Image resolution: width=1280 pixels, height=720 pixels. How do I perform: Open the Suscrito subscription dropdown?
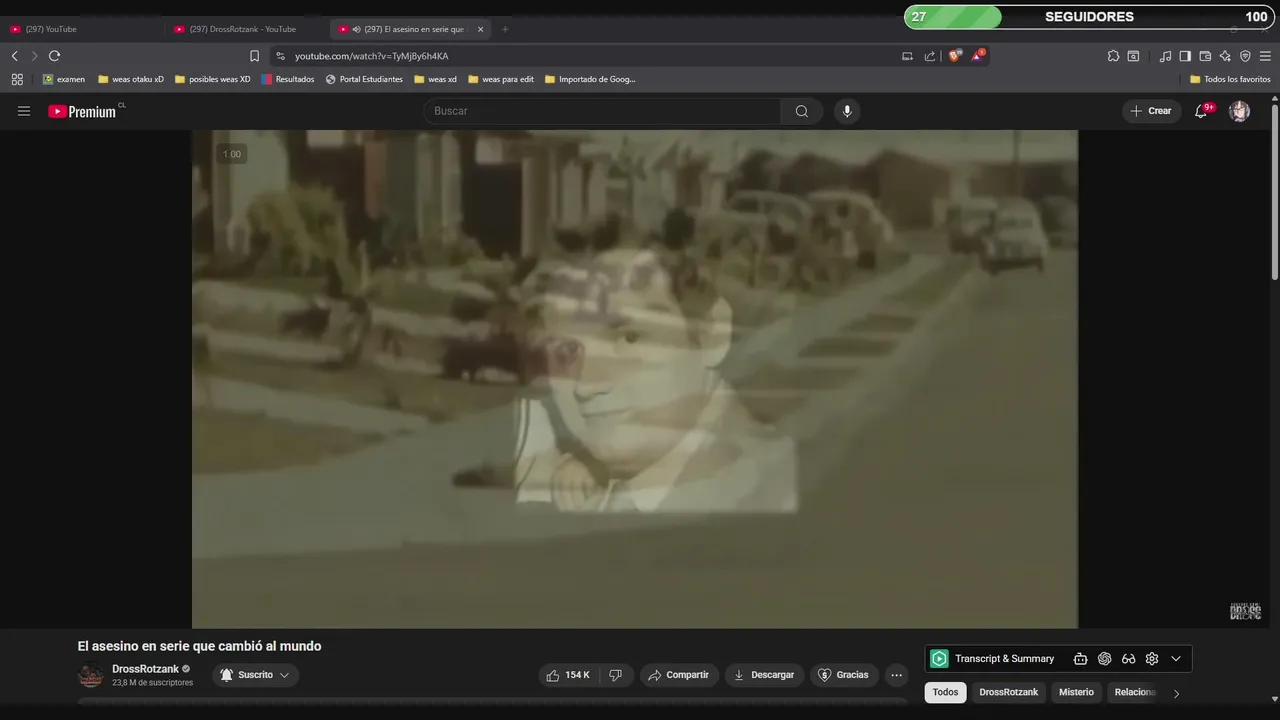pyautogui.click(x=255, y=675)
